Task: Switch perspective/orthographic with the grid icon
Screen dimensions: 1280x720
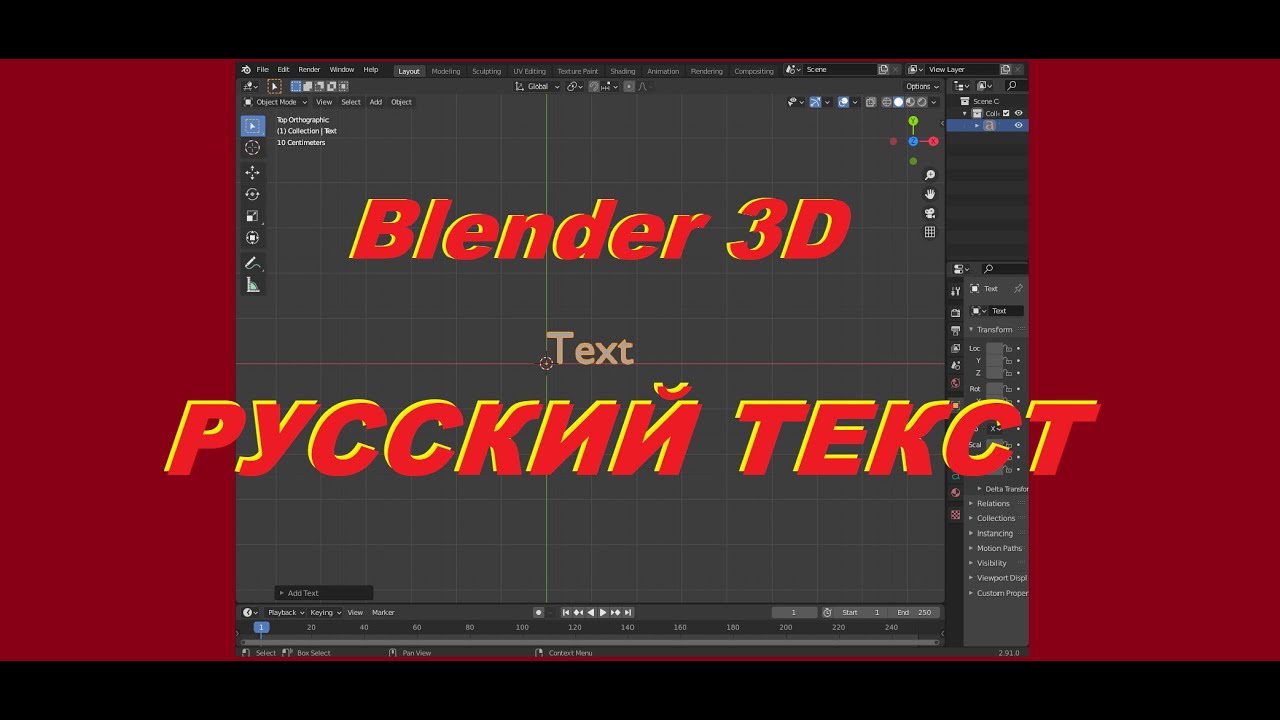Action: [930, 232]
